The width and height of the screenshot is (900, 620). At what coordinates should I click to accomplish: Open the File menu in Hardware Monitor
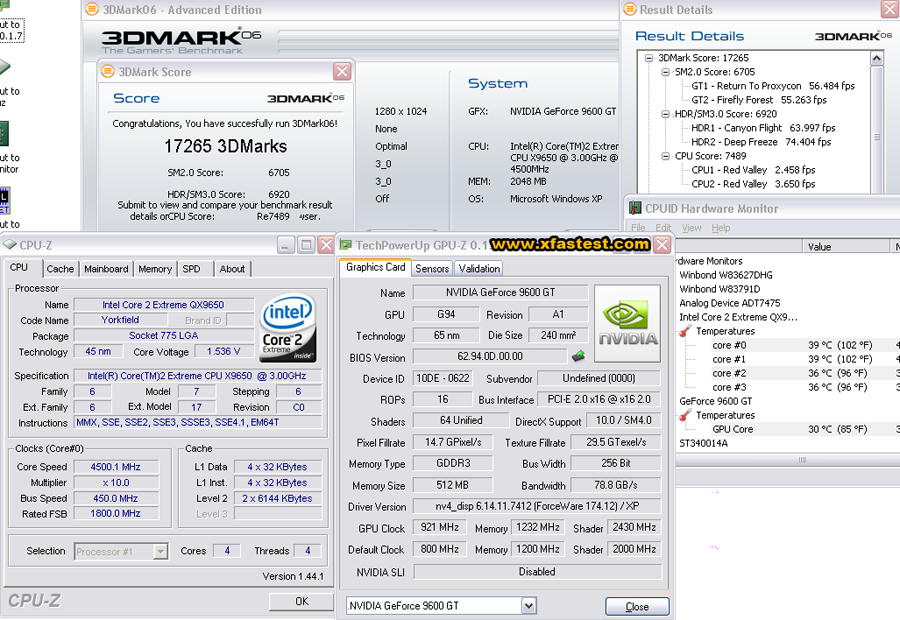(638, 228)
